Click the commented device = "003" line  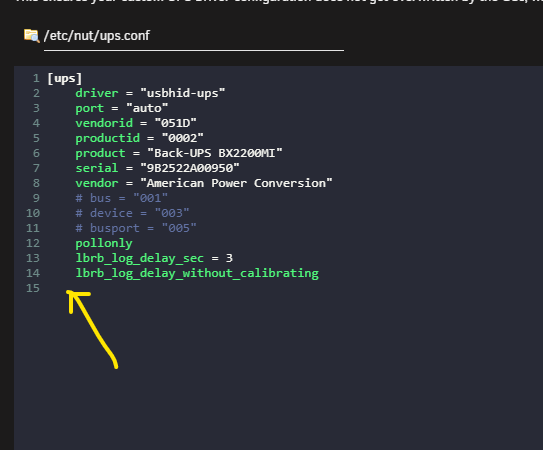132,213
